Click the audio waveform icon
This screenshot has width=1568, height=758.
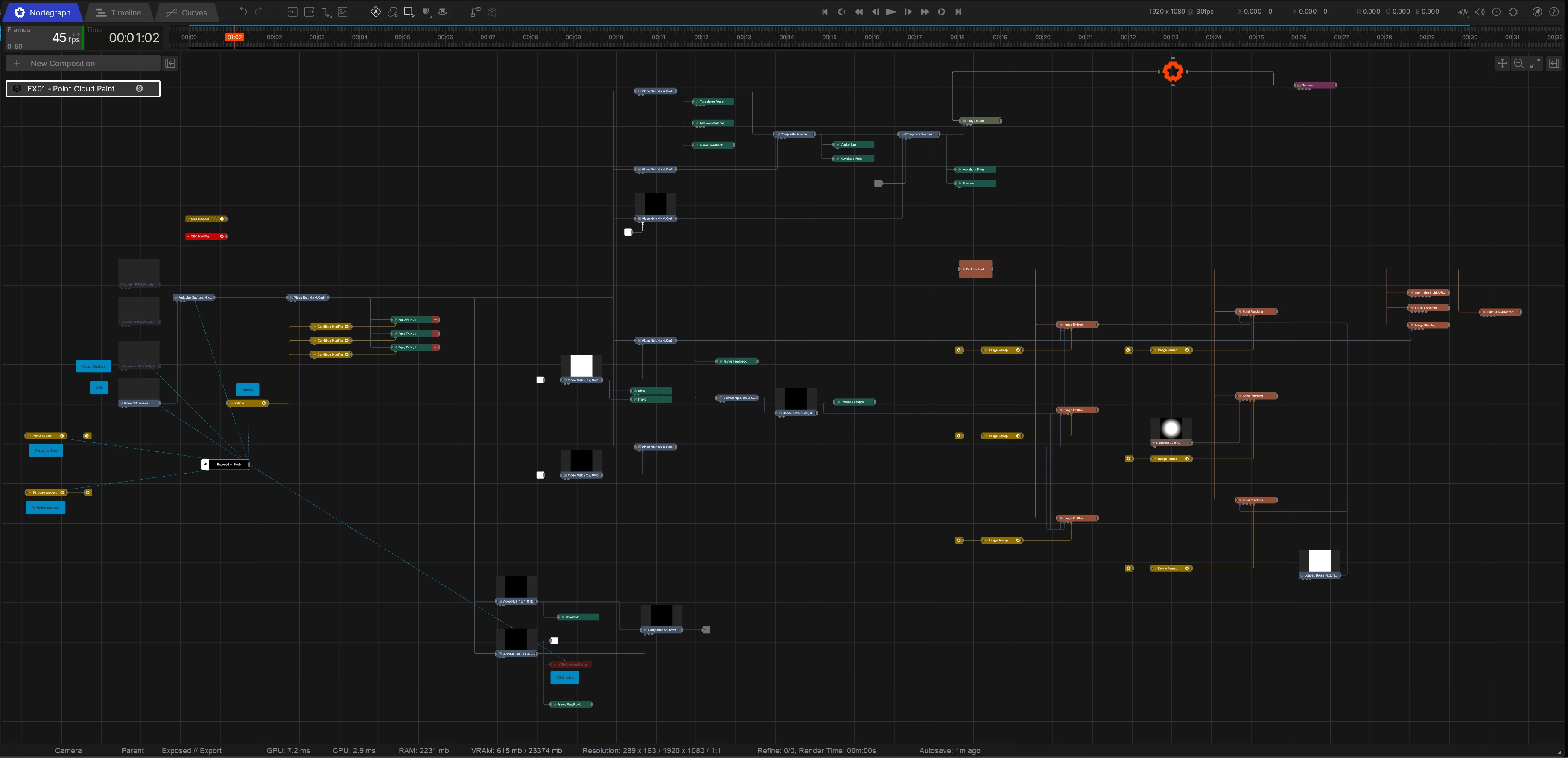pos(1463,12)
